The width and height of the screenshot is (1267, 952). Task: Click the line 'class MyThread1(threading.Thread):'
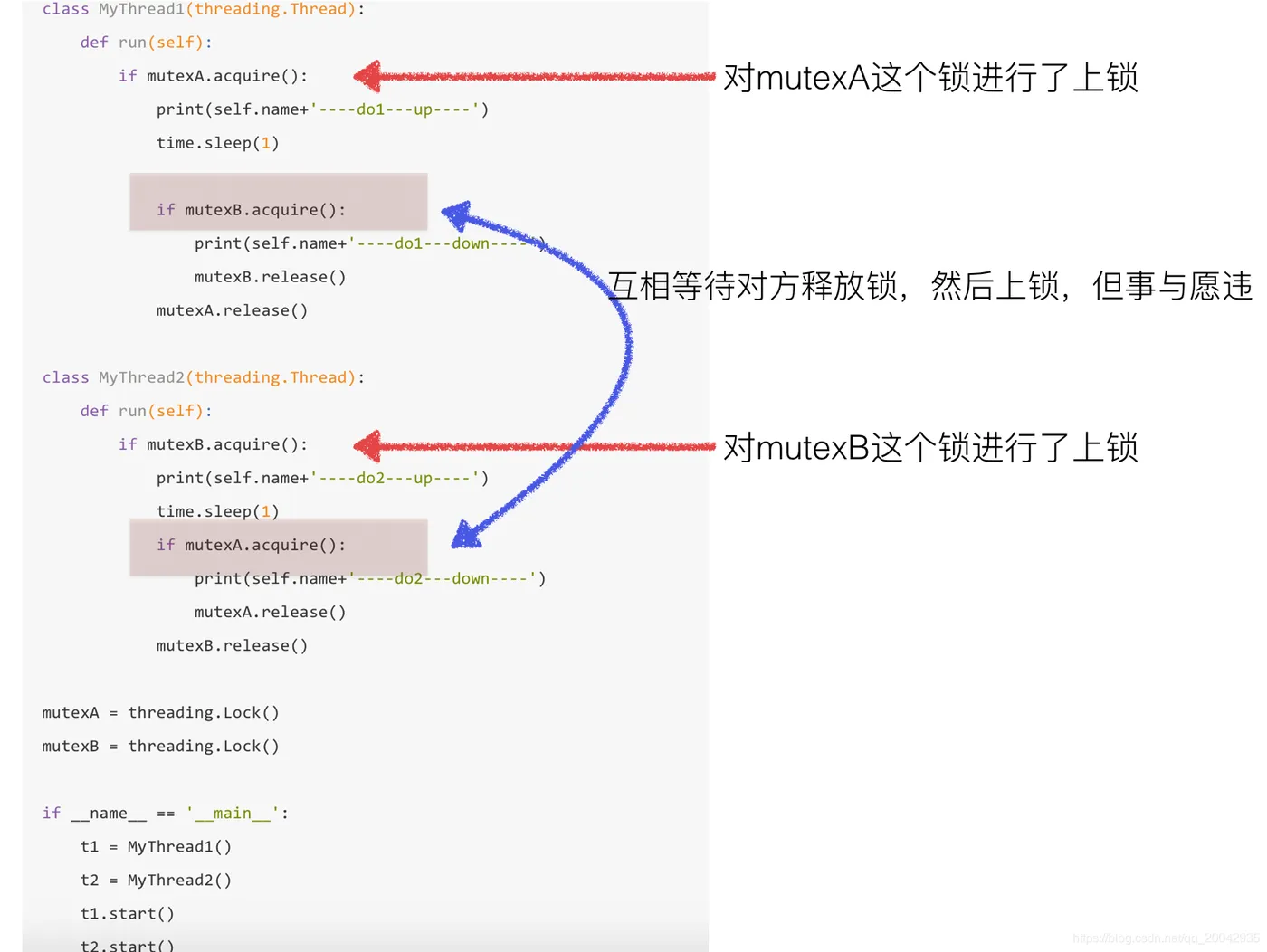(204, 9)
